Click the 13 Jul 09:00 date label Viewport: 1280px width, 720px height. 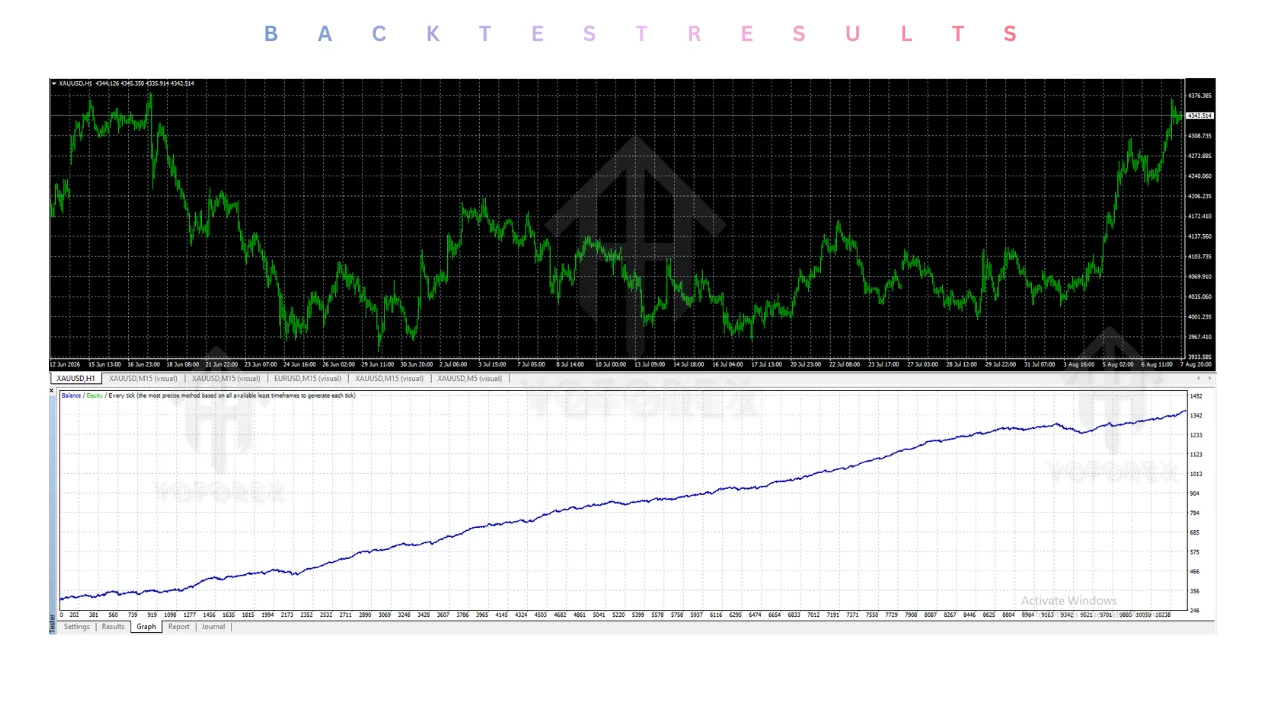(651, 365)
